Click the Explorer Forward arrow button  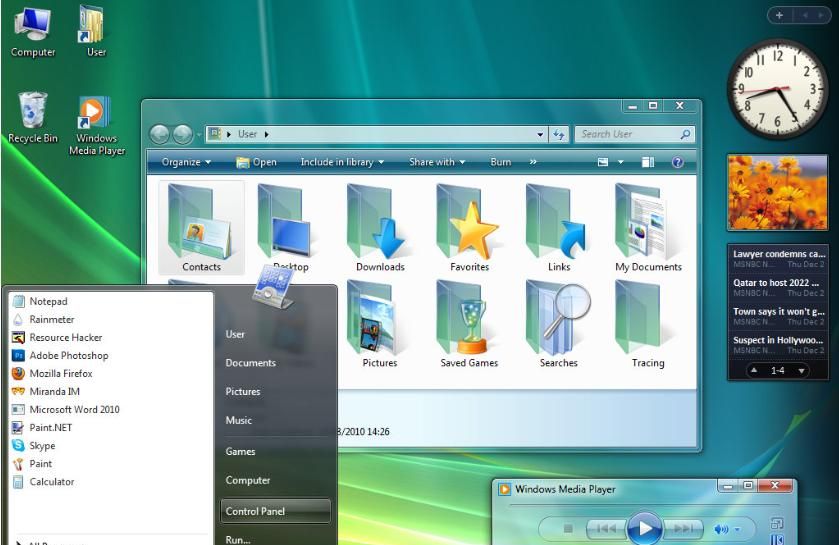(x=182, y=134)
